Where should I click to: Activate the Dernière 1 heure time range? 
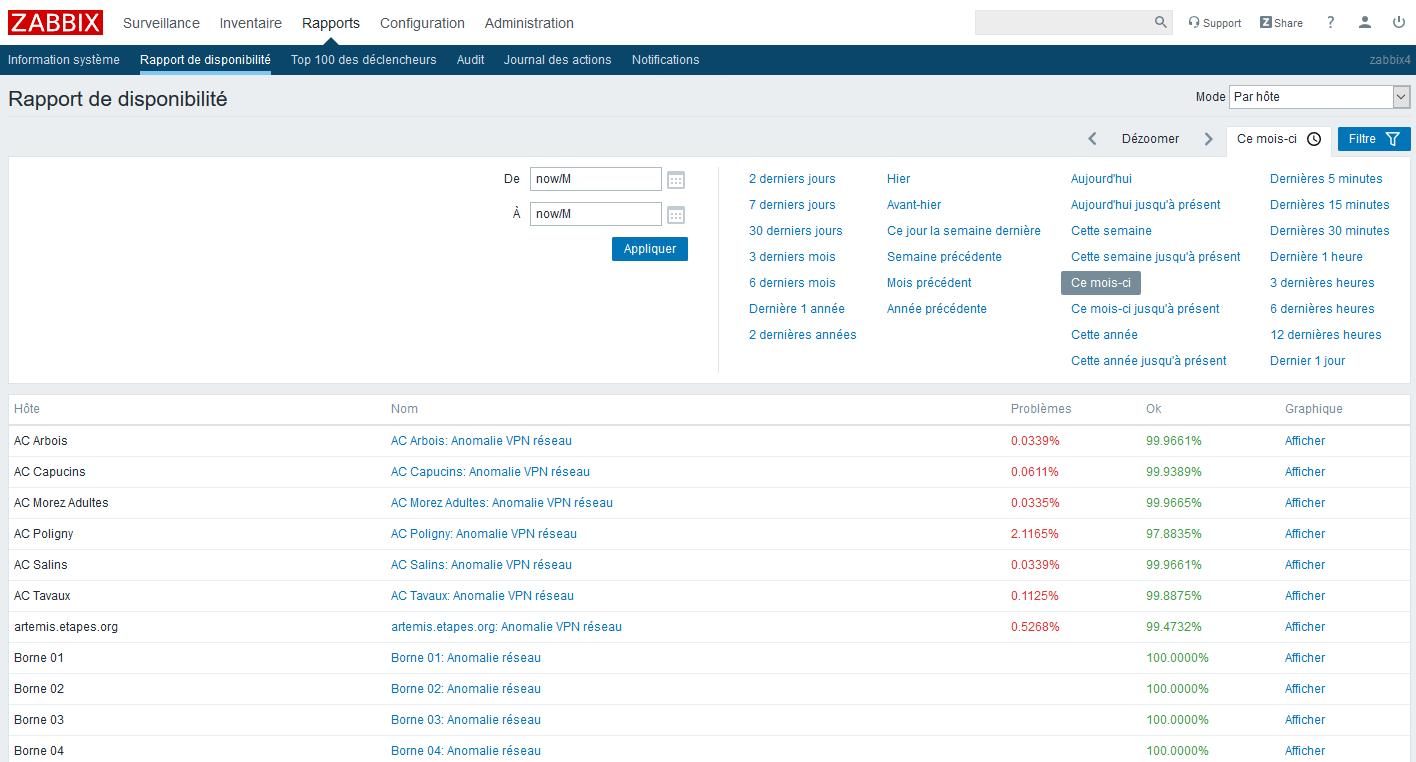tap(1316, 256)
